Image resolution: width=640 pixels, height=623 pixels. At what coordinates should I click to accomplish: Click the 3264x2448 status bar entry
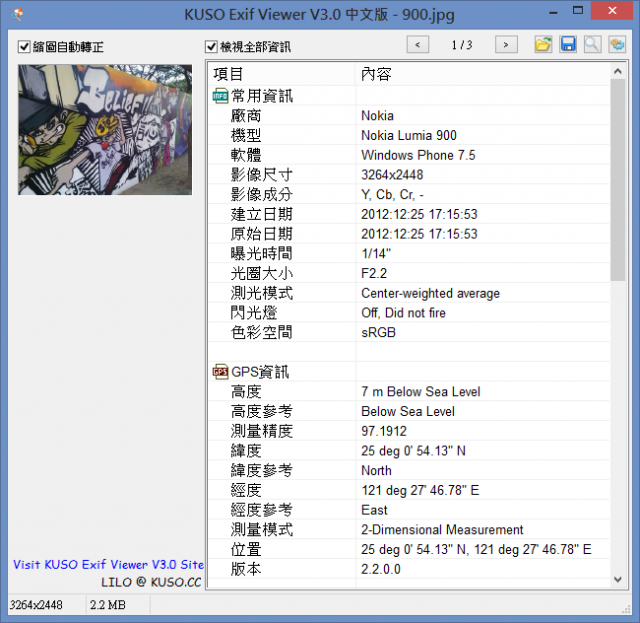pyautogui.click(x=36, y=605)
